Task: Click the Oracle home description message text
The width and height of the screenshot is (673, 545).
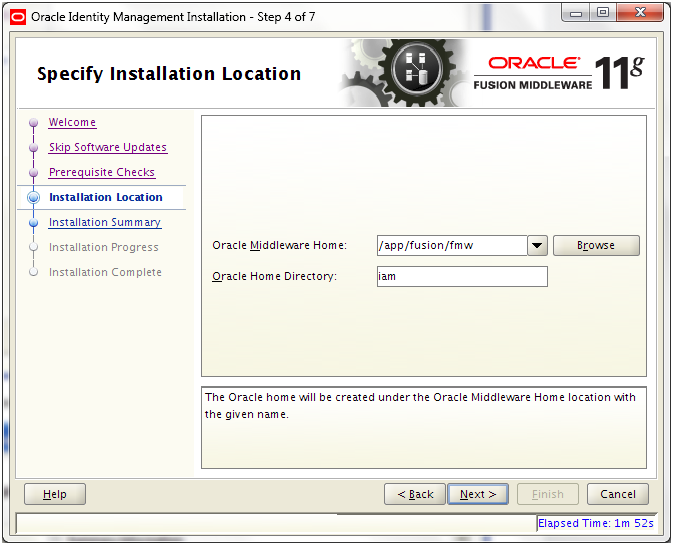Action: tap(420, 406)
